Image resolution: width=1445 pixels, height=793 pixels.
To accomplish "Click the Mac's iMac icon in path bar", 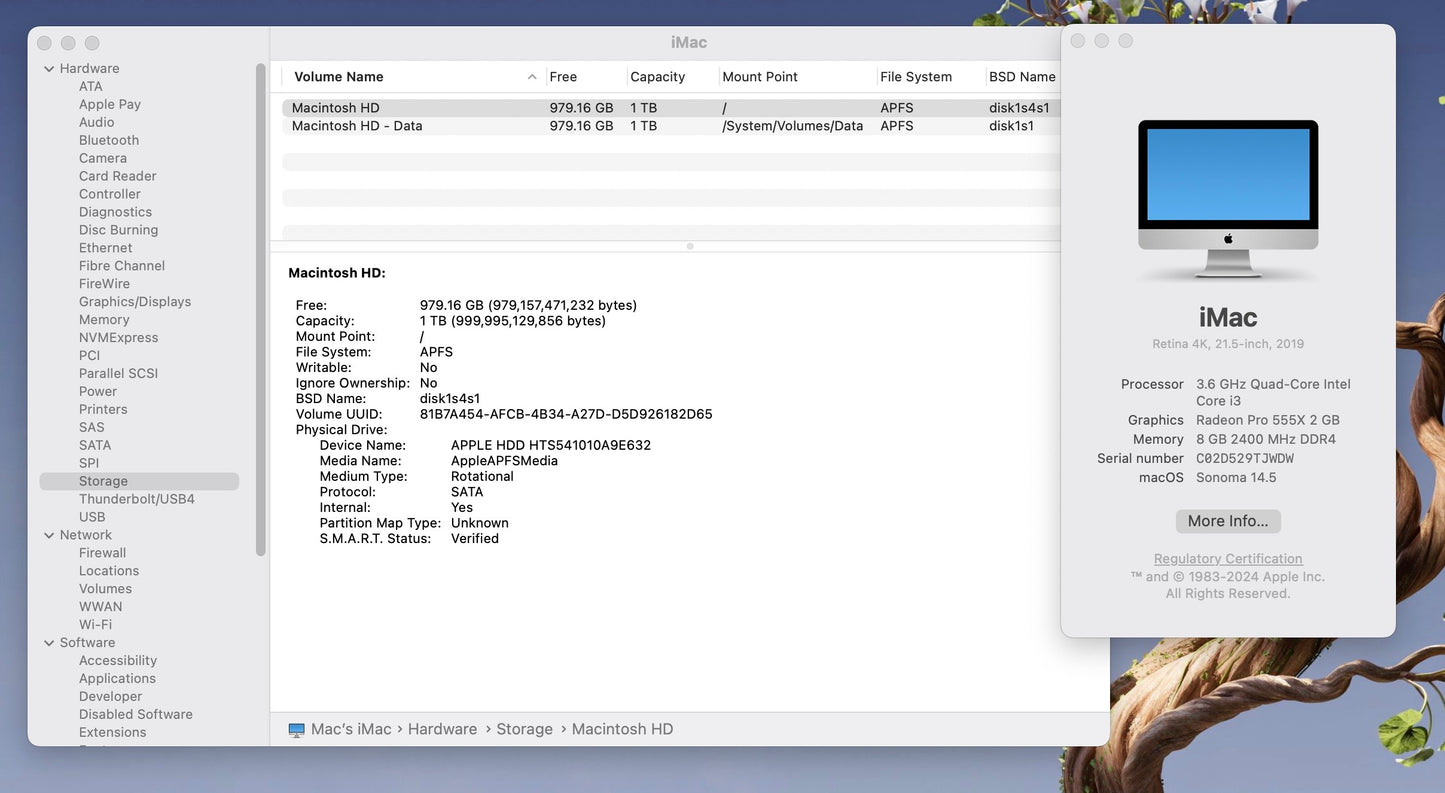I will pos(296,730).
